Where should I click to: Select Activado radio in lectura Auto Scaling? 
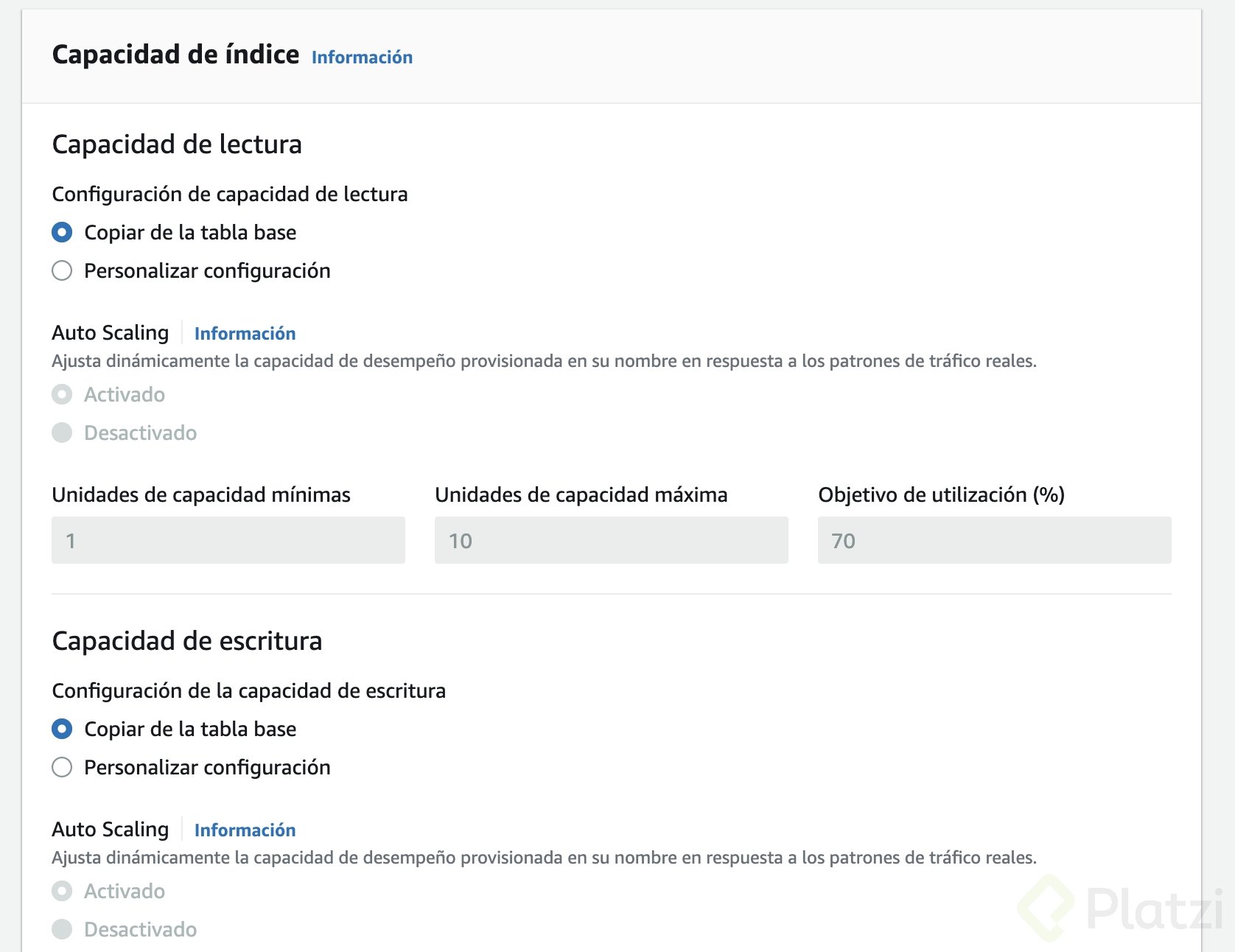(62, 395)
